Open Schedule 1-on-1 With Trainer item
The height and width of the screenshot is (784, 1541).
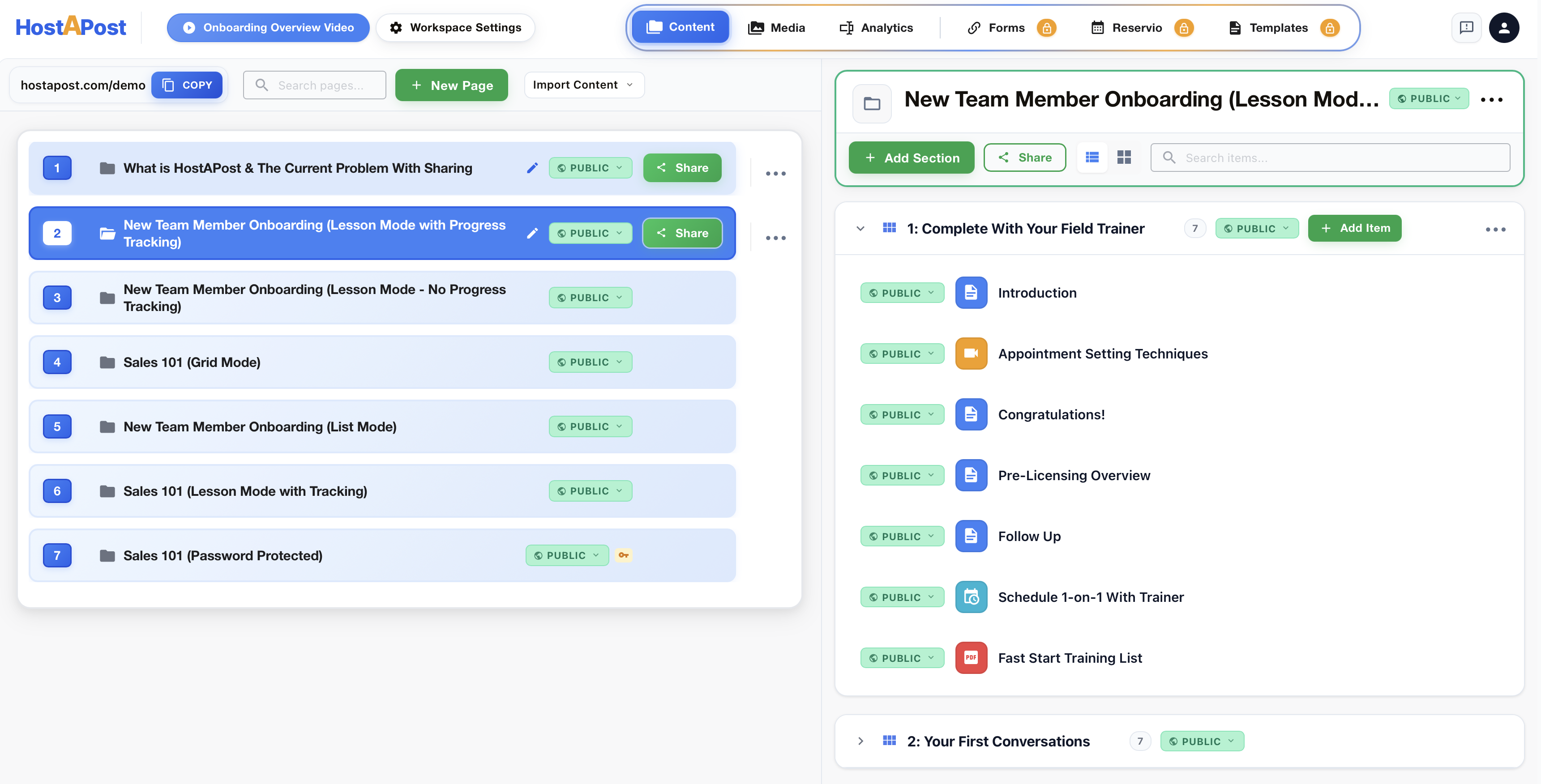(1091, 597)
